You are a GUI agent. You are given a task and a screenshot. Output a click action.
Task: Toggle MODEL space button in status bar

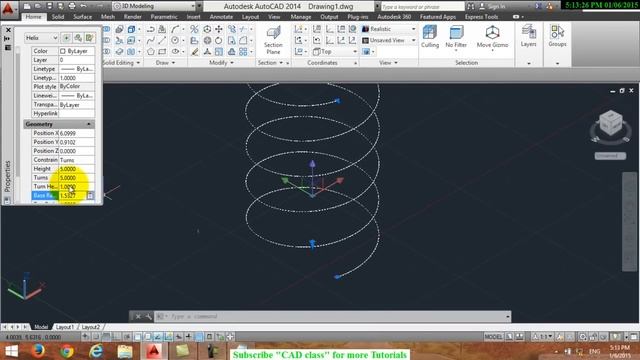click(493, 337)
